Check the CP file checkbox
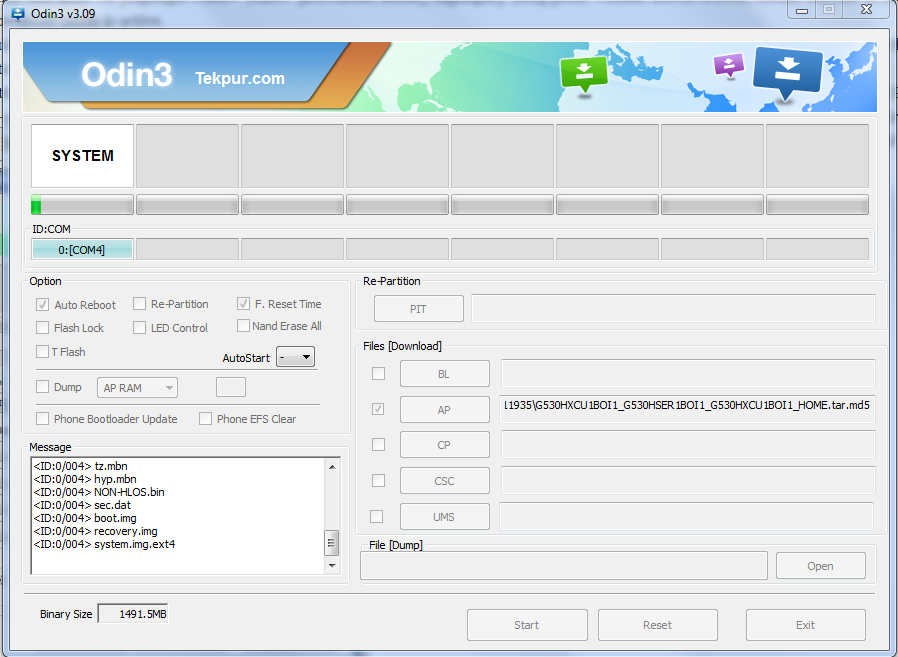This screenshot has height=657, width=898. pos(379,444)
